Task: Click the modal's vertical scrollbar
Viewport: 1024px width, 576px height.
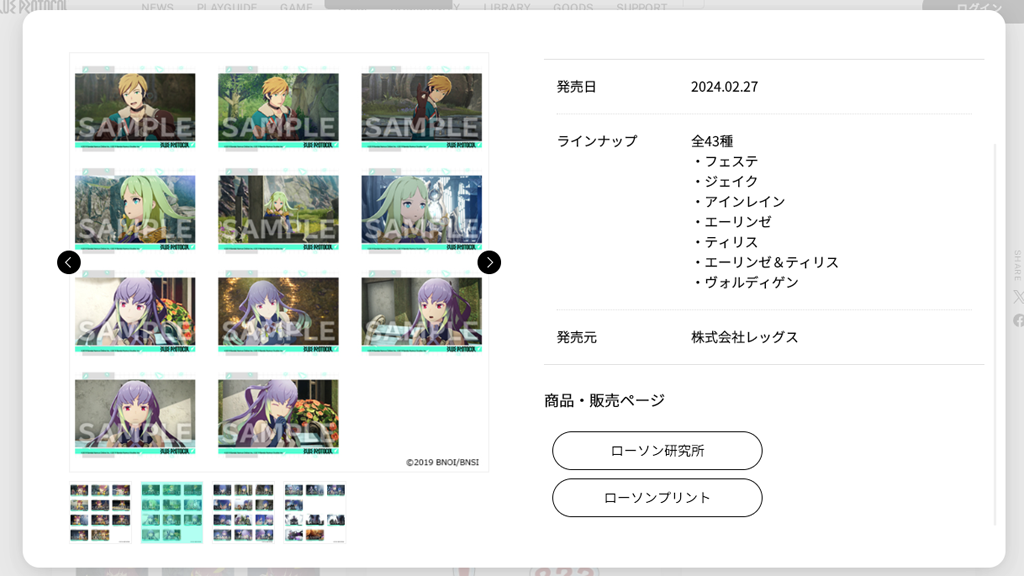Action: 995,330
